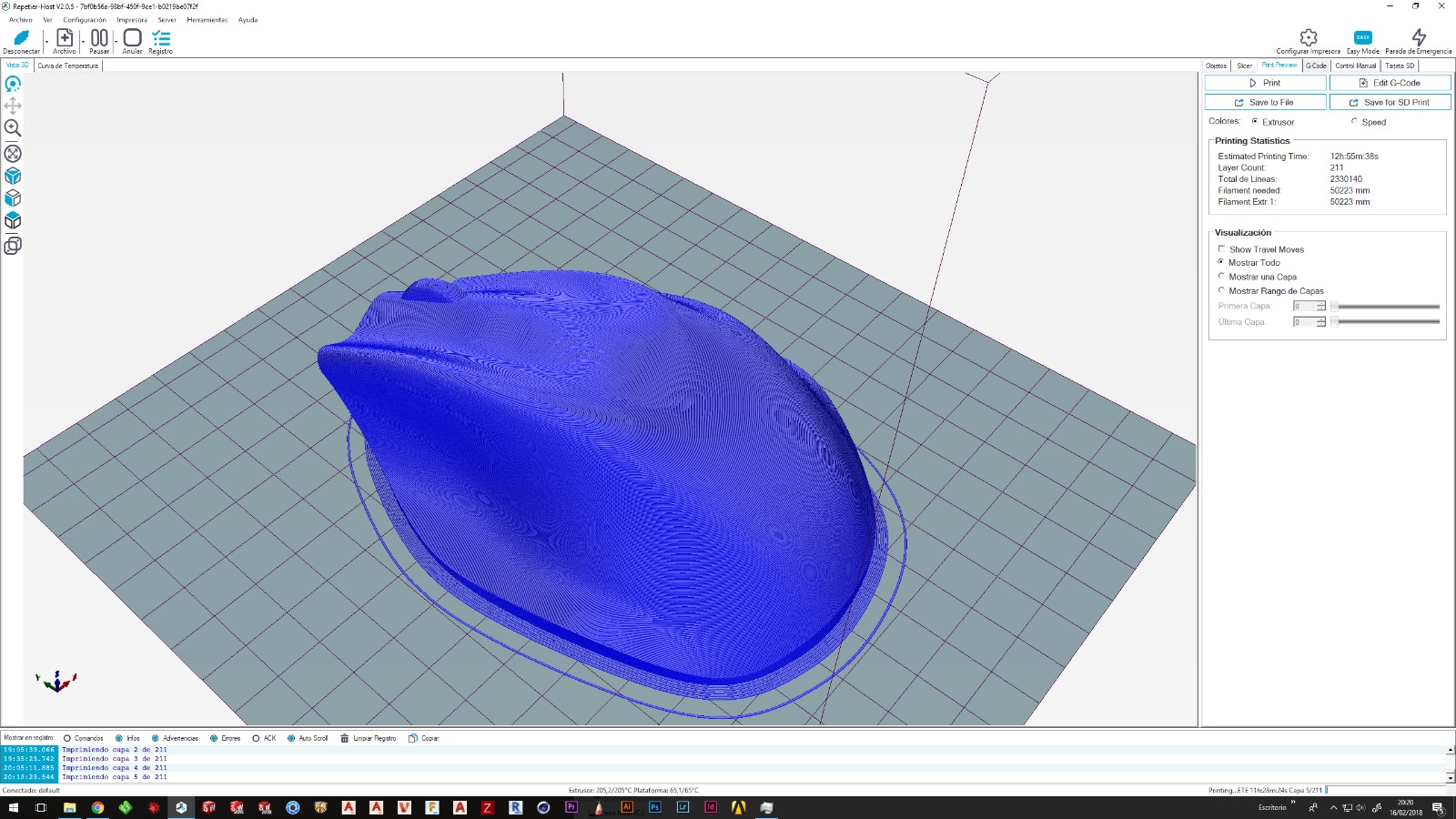
Task: Open Photoshop from the taskbar
Action: pos(654,807)
